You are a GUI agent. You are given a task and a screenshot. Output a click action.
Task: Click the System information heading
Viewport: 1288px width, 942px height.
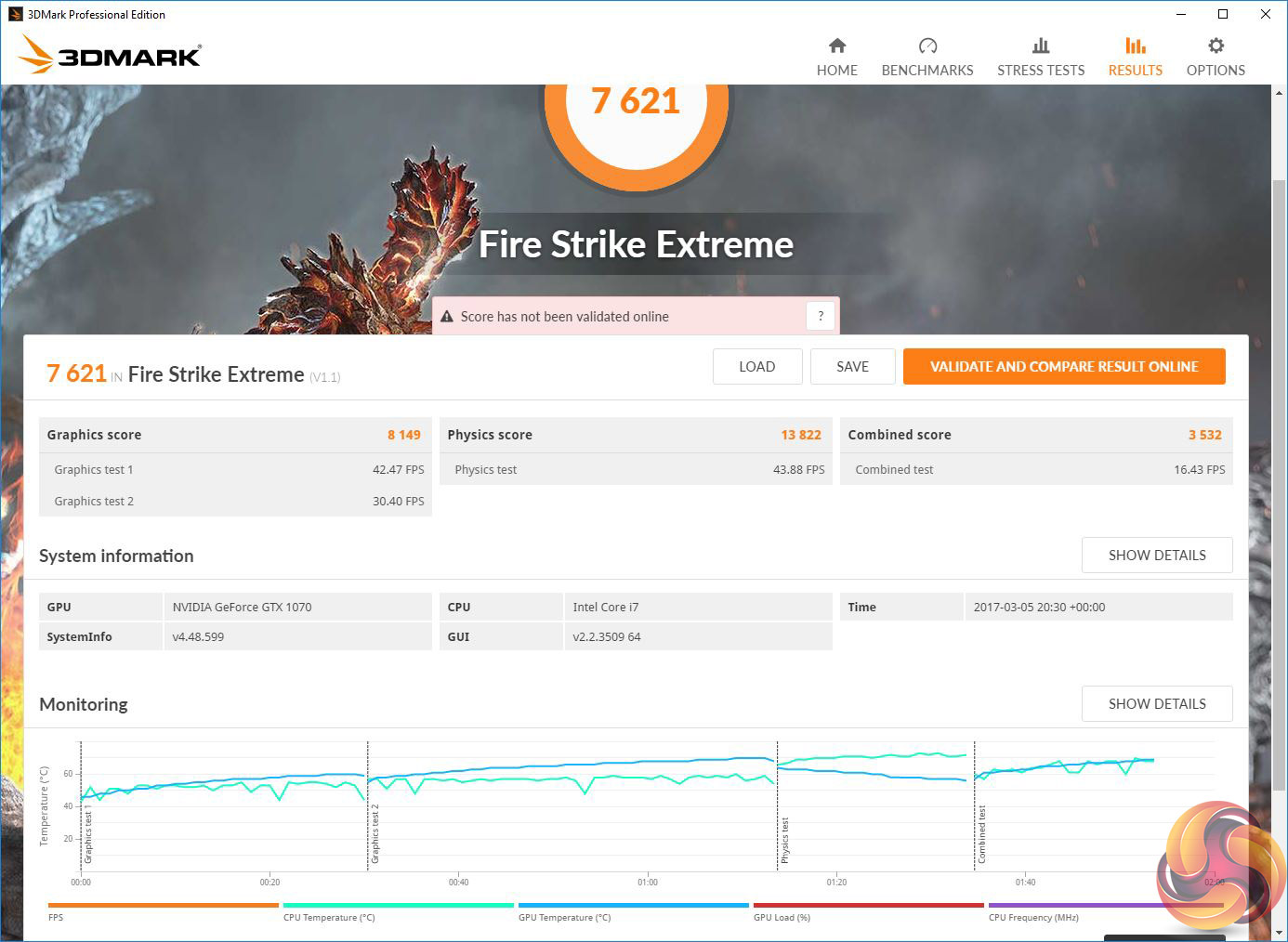(116, 556)
